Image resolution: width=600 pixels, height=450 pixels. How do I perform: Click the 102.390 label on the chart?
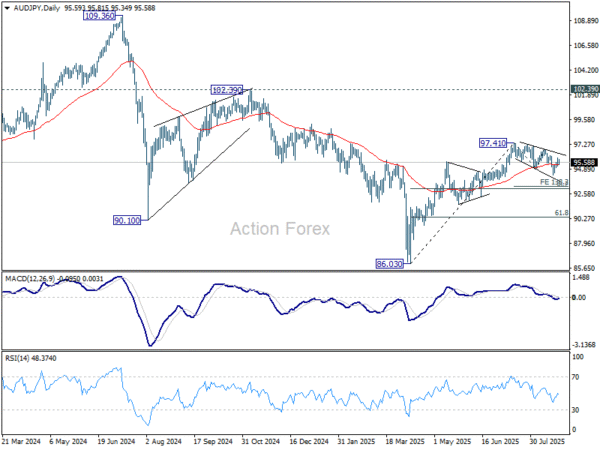pos(227,90)
